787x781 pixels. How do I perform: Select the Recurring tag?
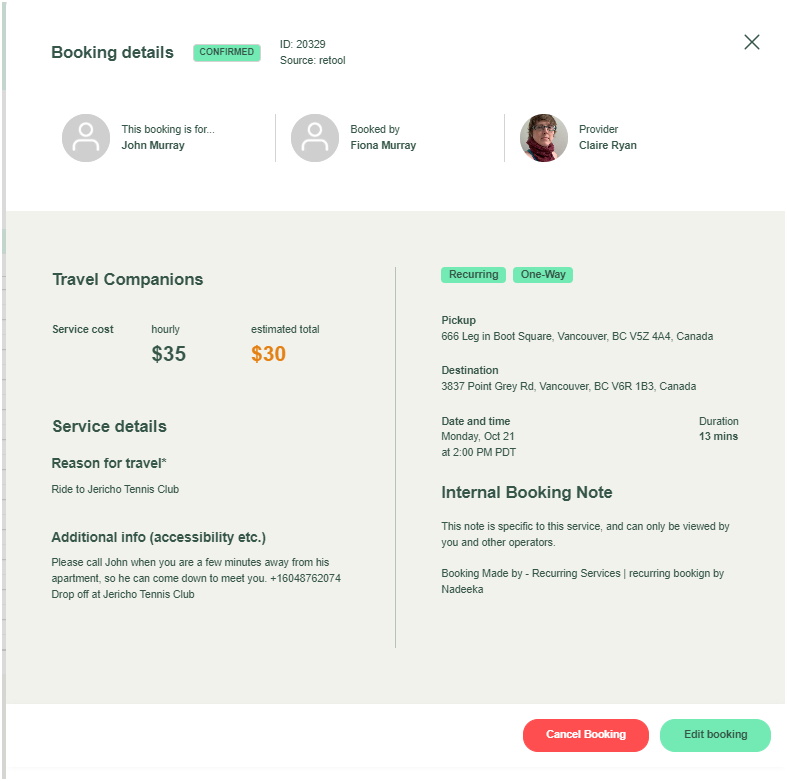click(x=474, y=275)
